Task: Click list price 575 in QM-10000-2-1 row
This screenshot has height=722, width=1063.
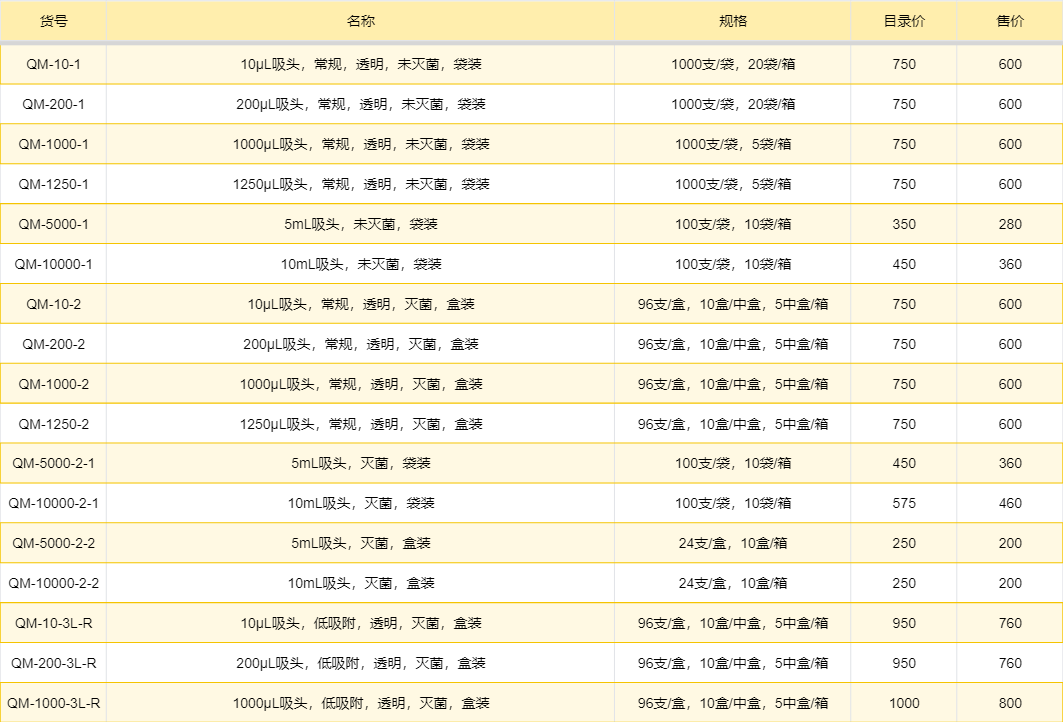Action: pyautogui.click(x=904, y=504)
